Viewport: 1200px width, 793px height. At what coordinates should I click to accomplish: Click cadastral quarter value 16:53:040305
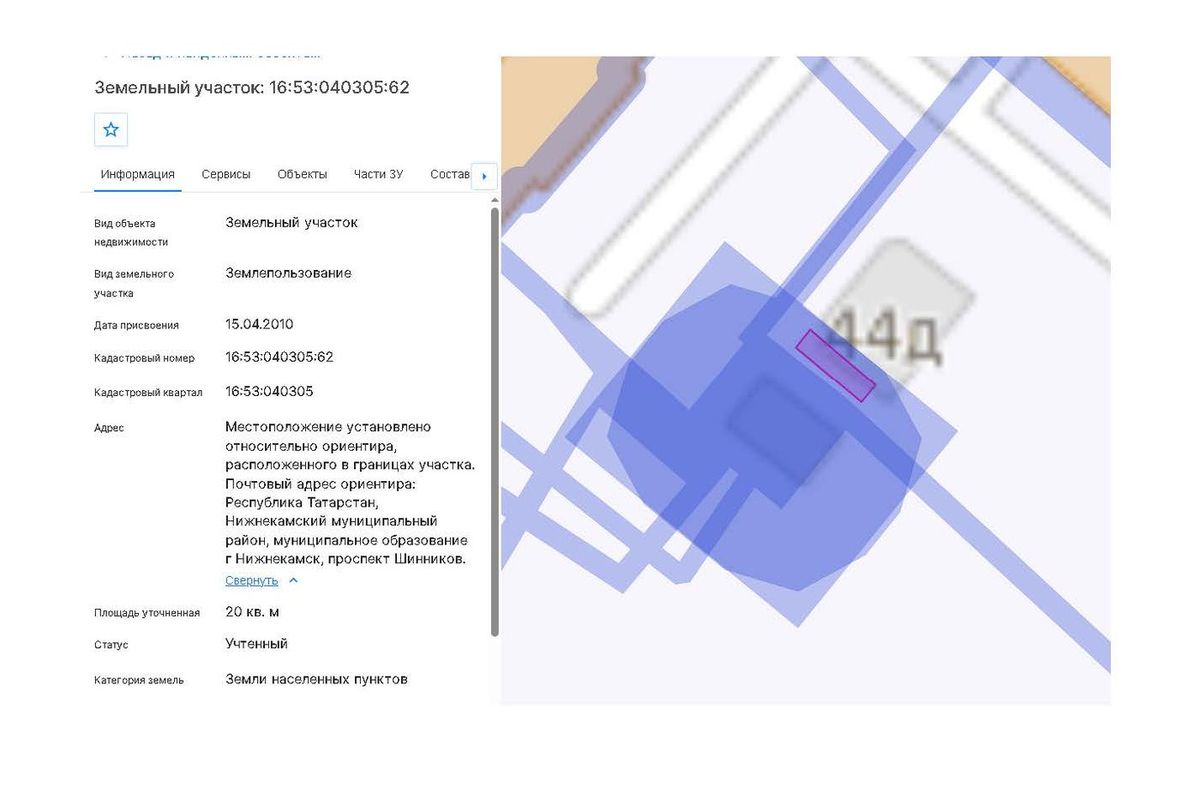point(269,391)
